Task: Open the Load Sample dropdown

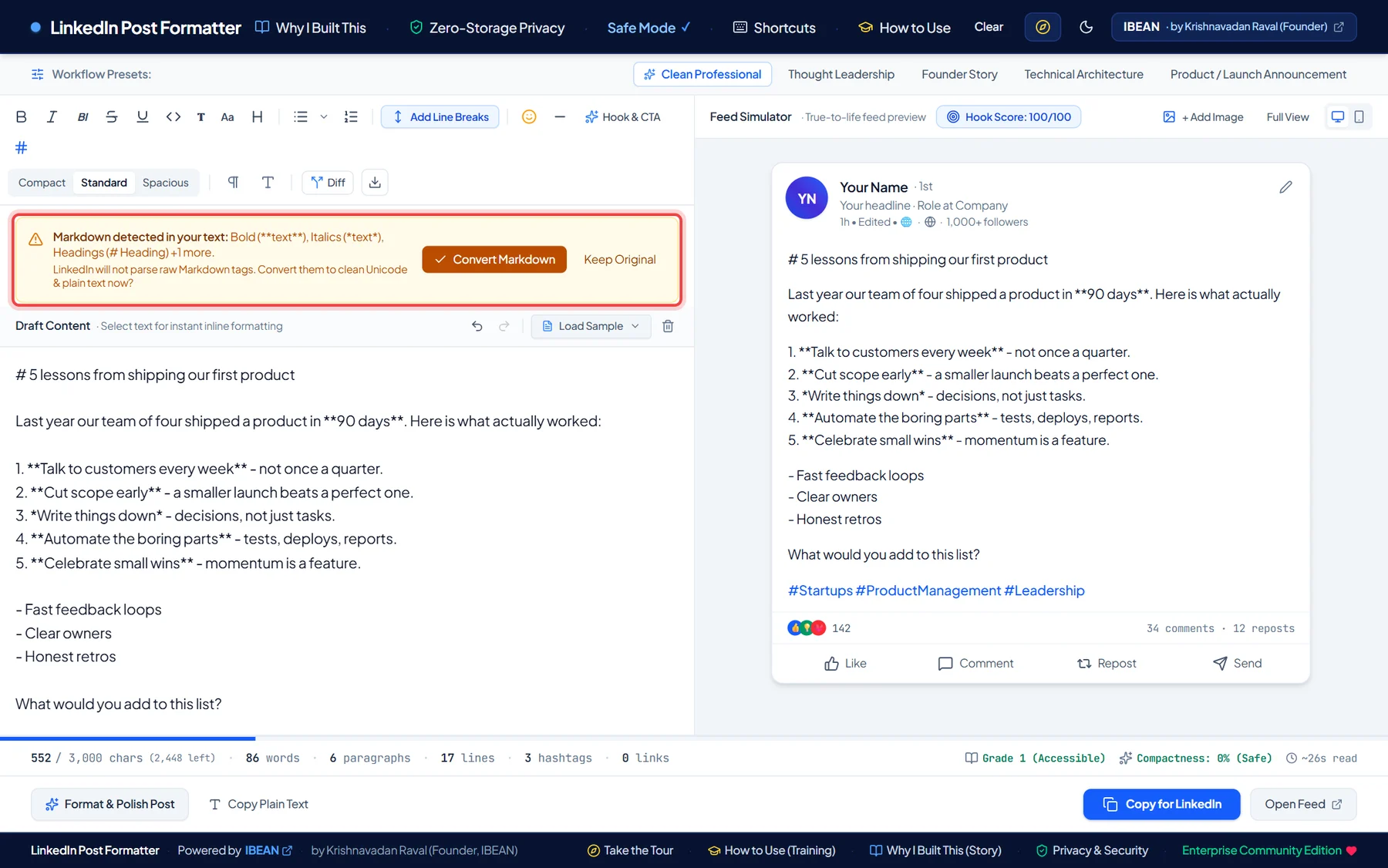Action: (591, 326)
